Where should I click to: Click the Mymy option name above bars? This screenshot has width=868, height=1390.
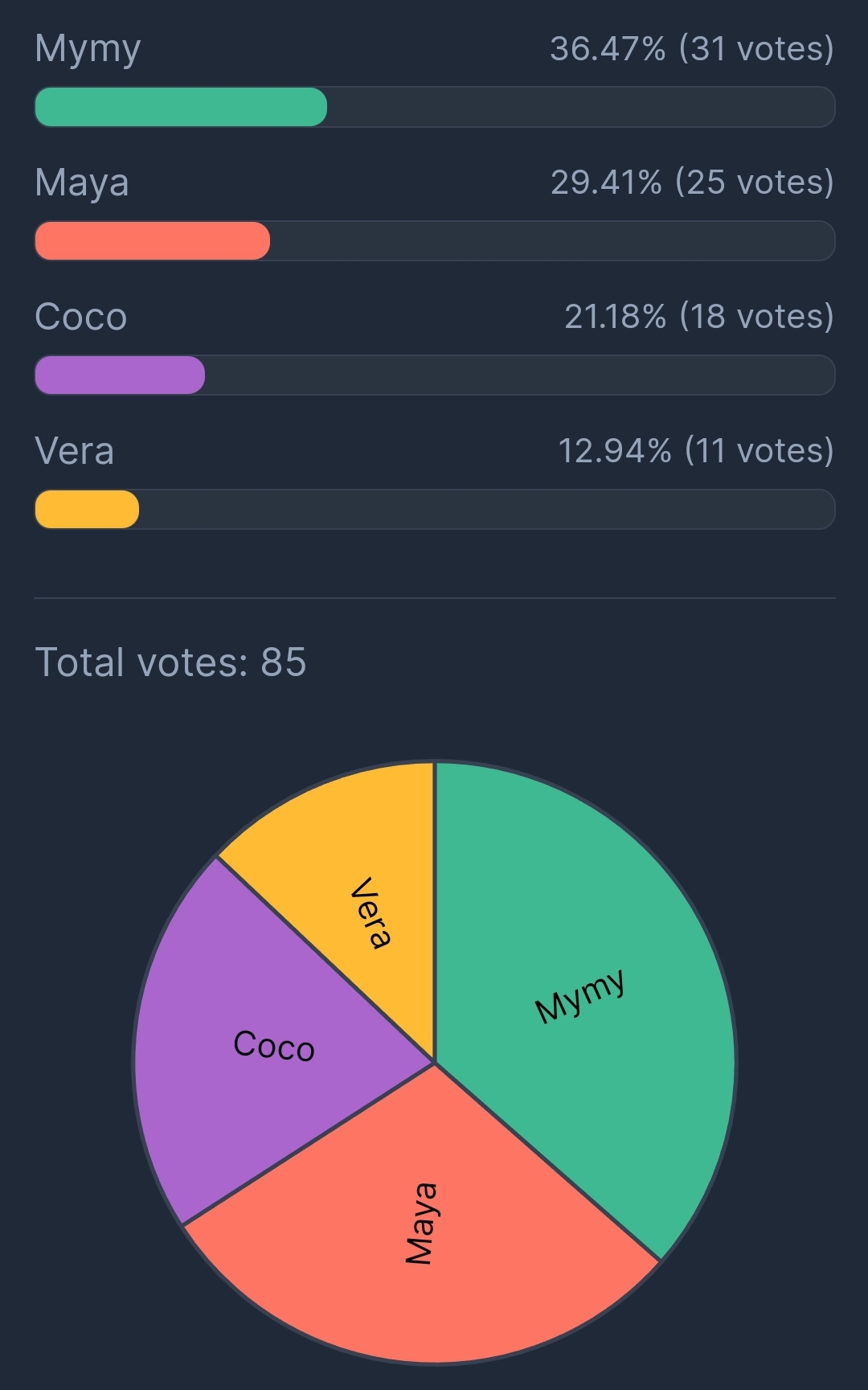(88, 50)
